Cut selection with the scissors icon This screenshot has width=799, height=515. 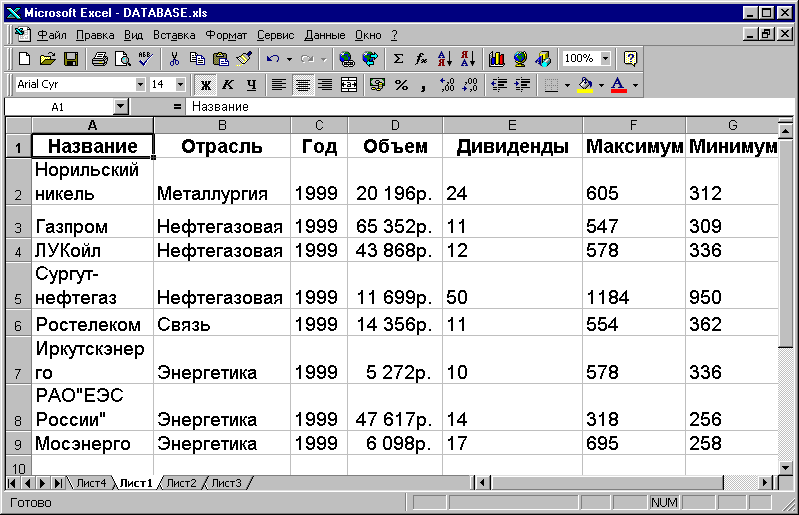(174, 59)
